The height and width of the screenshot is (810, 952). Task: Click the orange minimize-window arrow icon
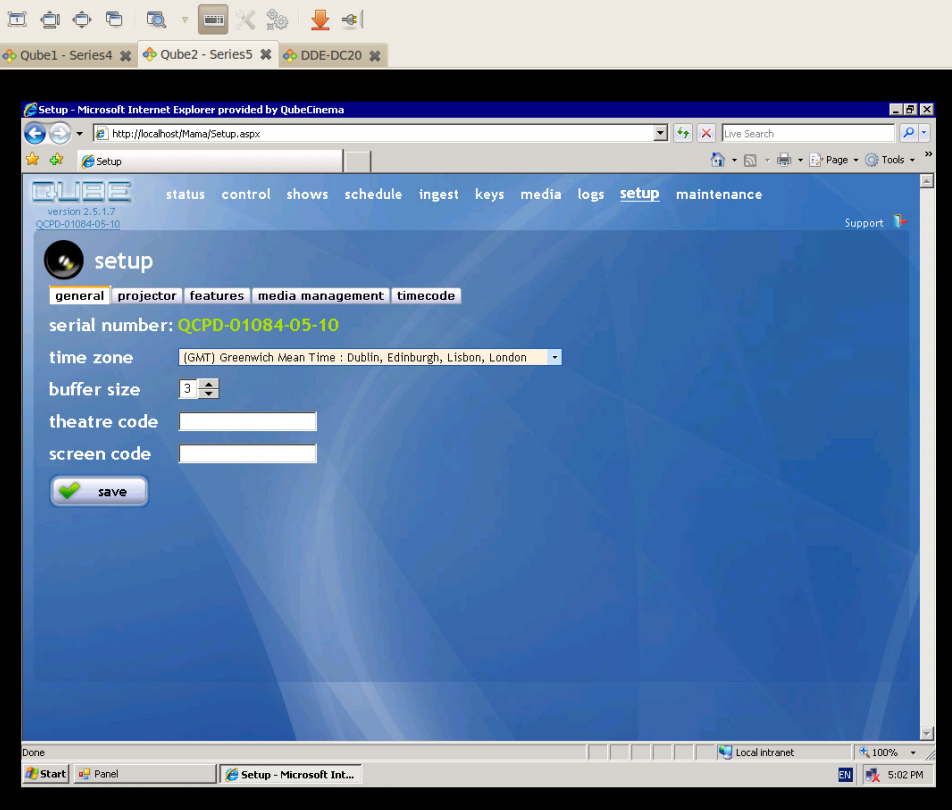[x=320, y=19]
